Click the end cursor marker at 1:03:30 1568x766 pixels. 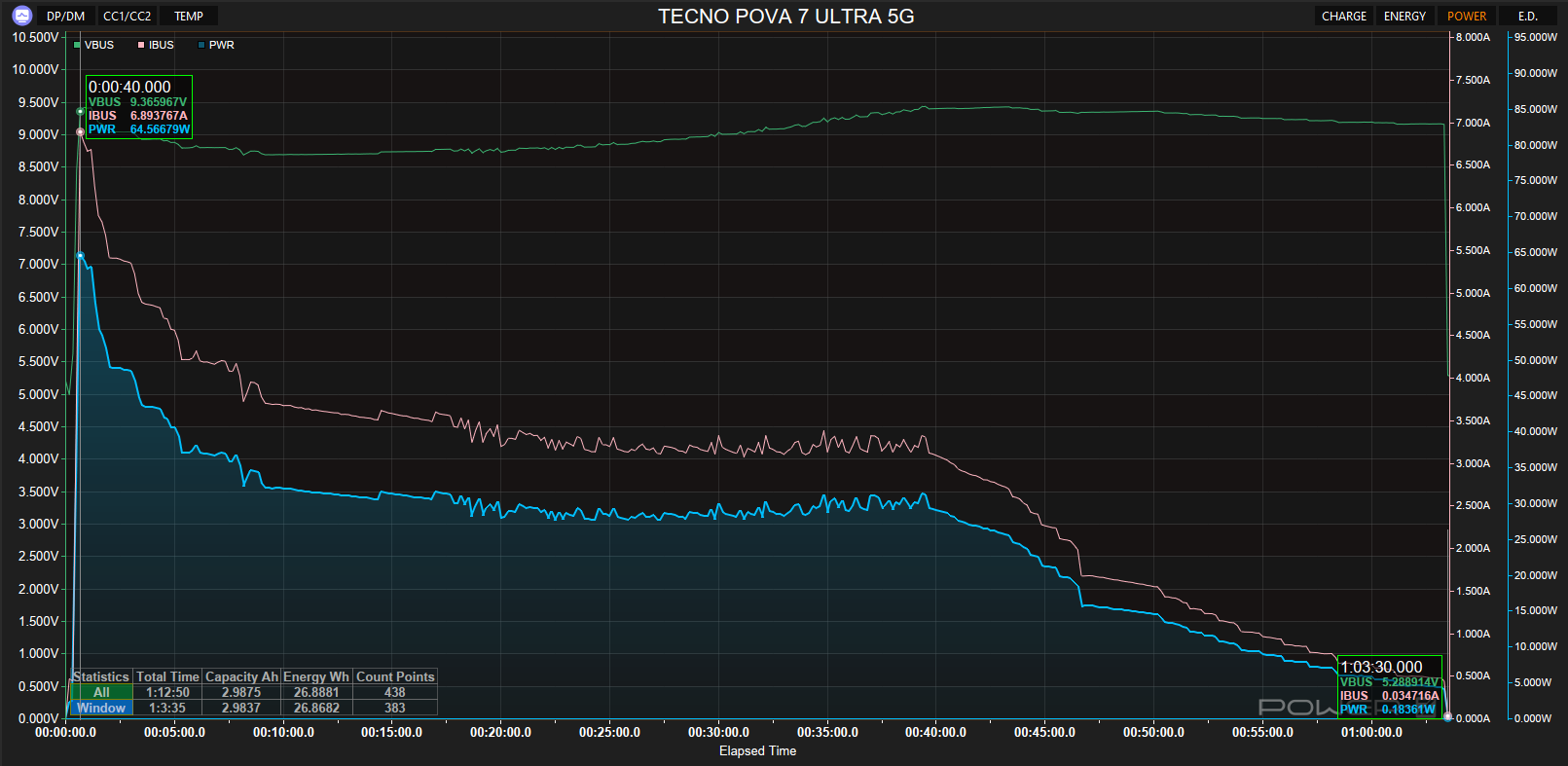1447,716
